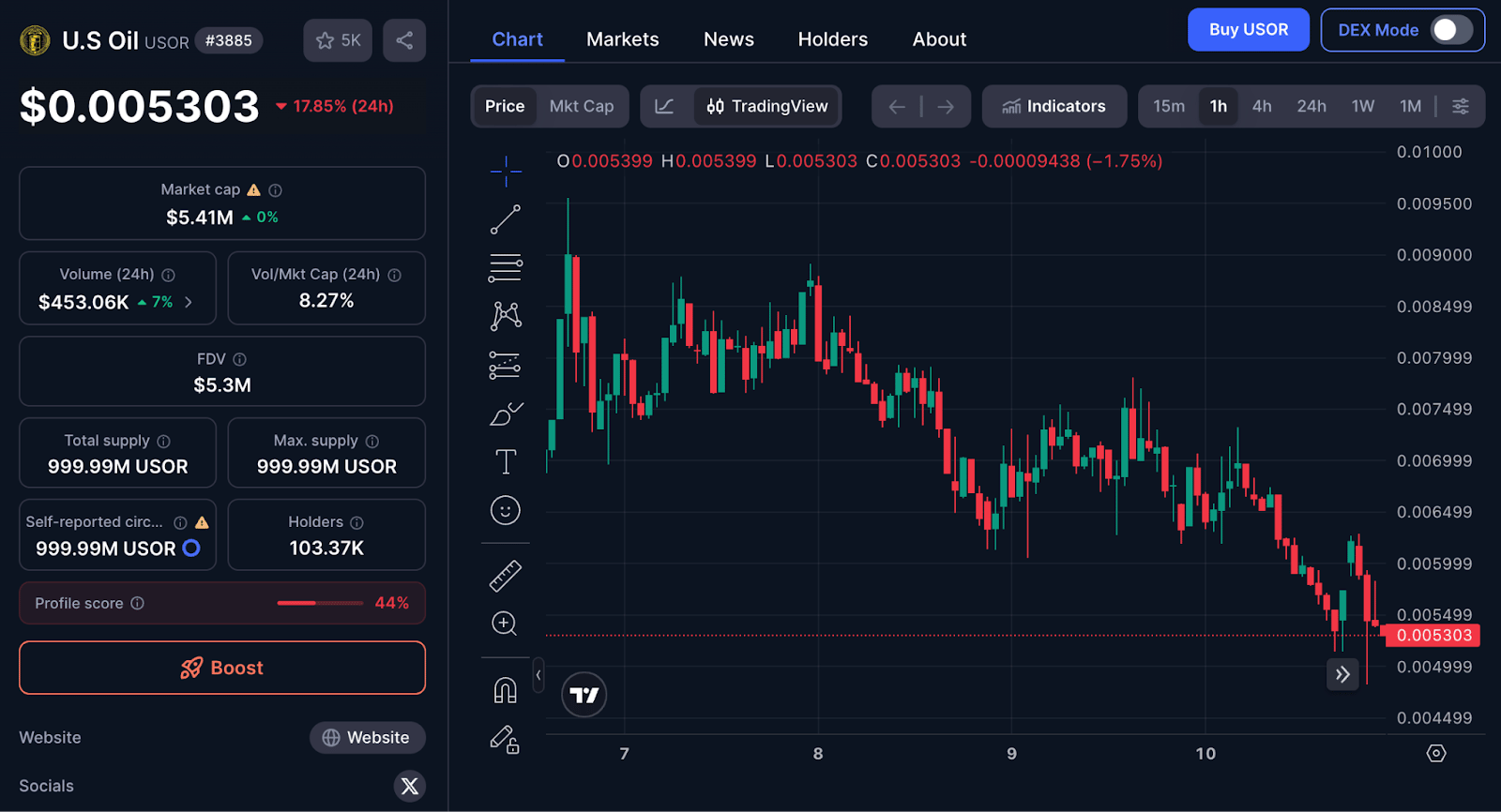Collapse the drawing toolbar side handle

[538, 674]
